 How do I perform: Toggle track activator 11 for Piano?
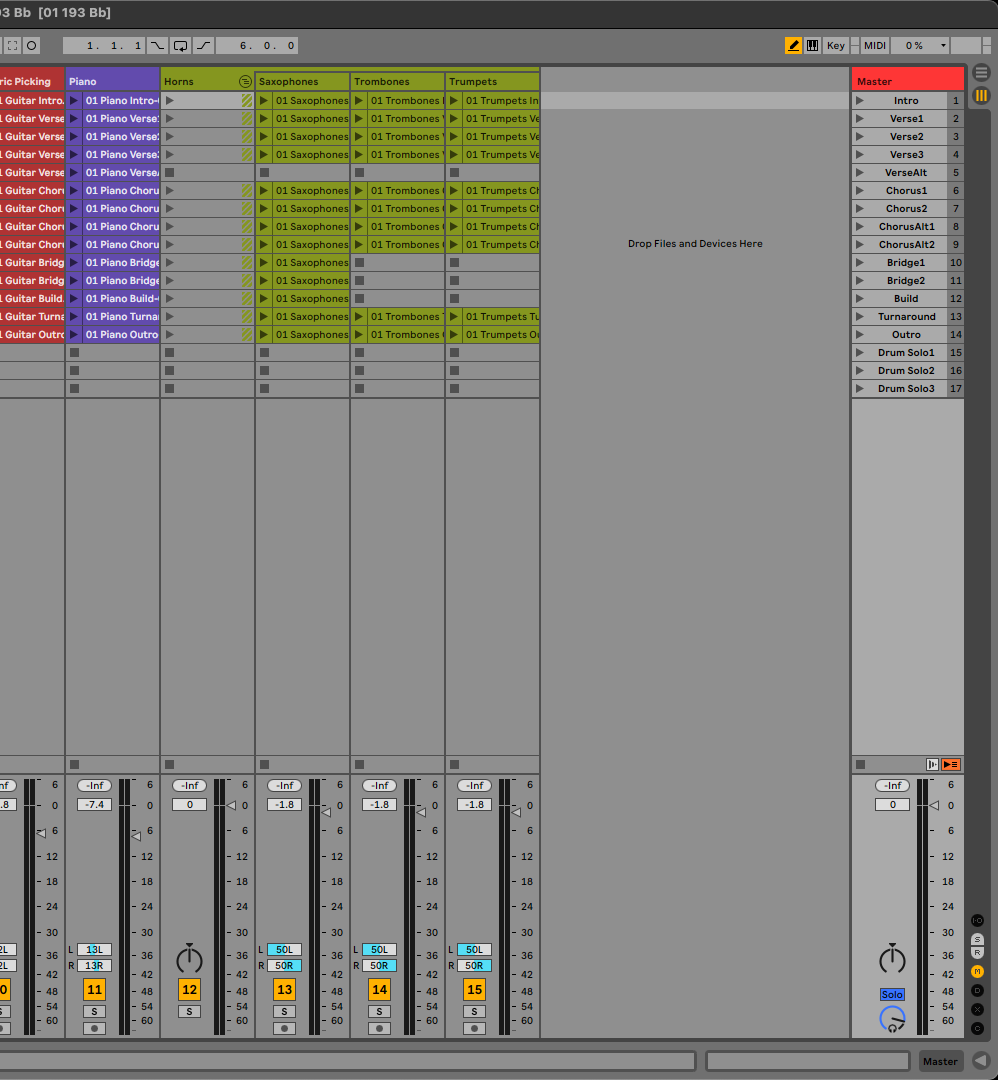coord(94,990)
